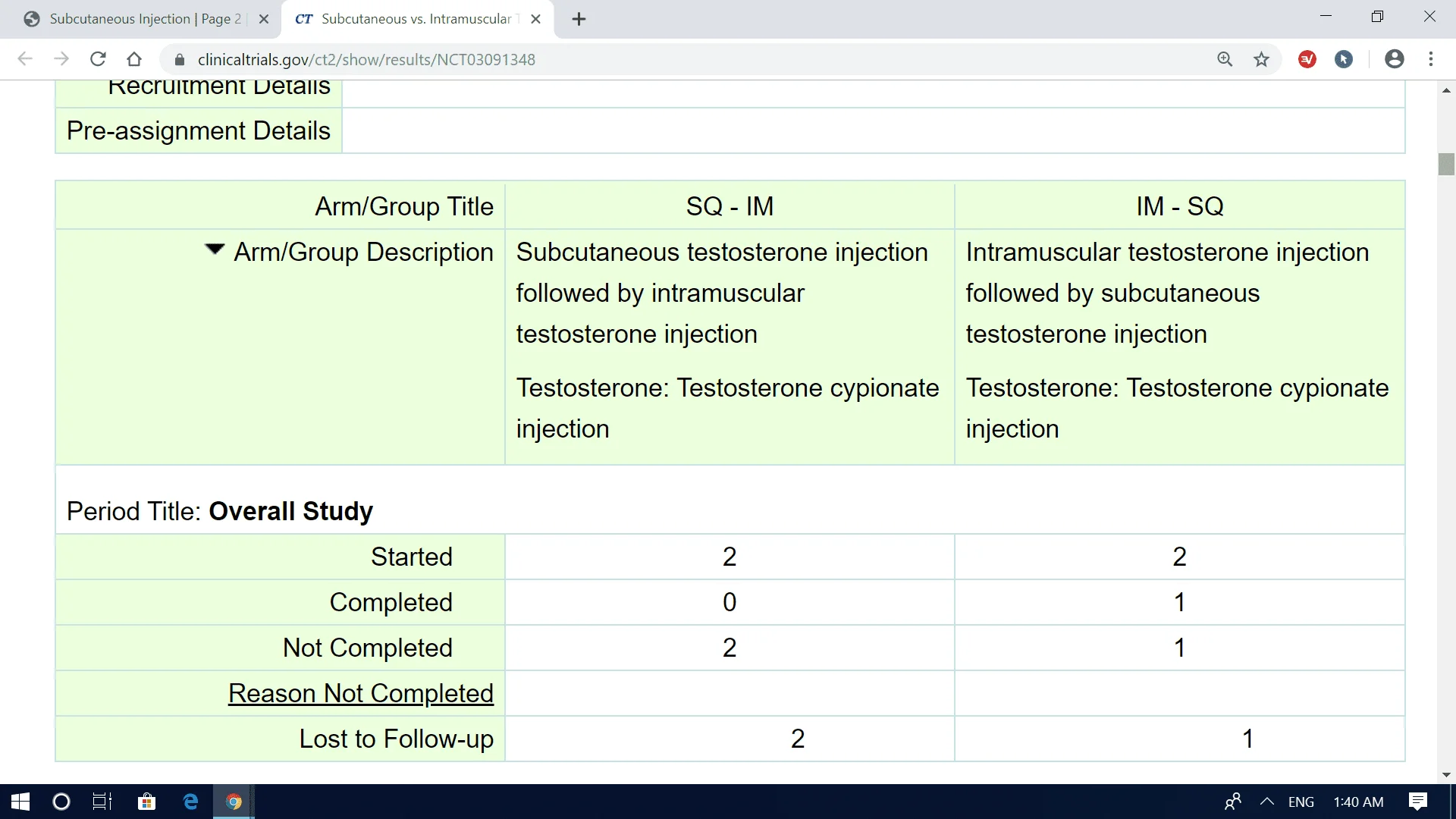Open a new browser tab

pyautogui.click(x=579, y=19)
